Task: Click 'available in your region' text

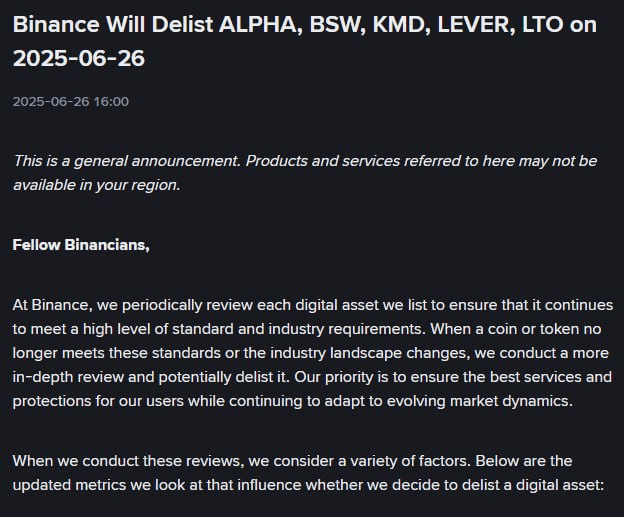Action: pyautogui.click(x=97, y=185)
